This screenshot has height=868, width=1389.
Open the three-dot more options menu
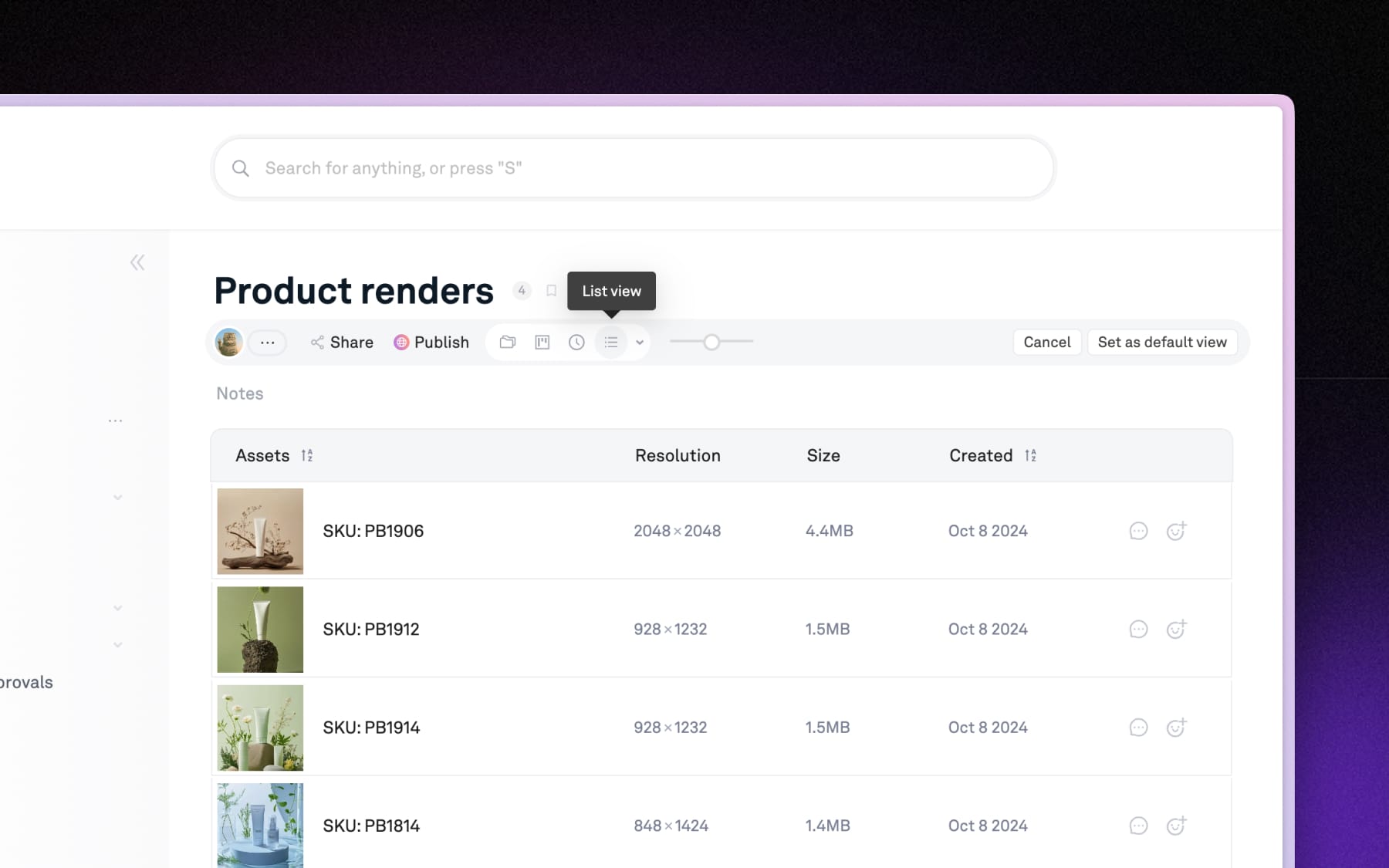[x=268, y=343]
